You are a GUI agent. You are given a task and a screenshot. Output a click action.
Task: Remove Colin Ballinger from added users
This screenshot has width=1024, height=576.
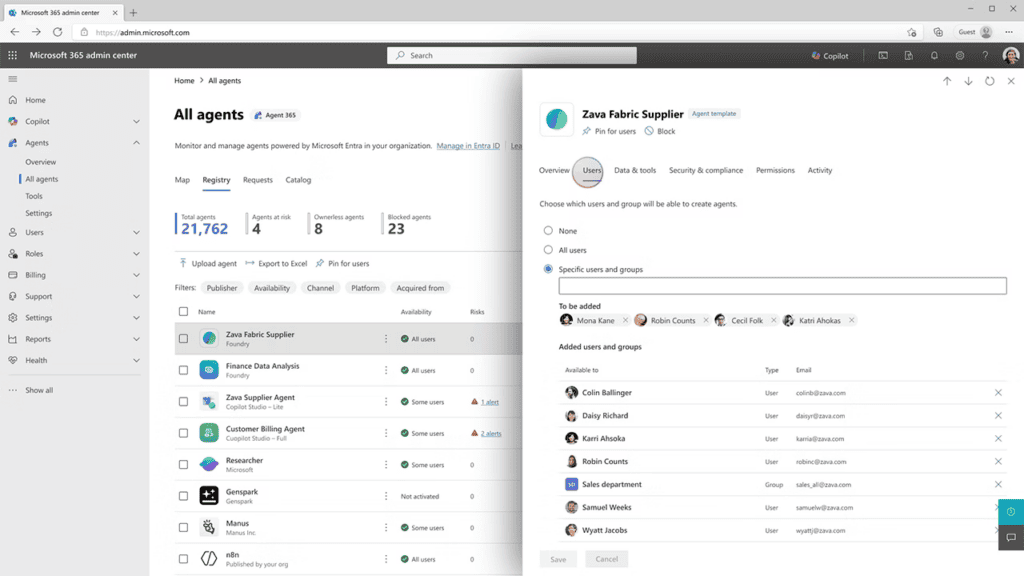click(x=998, y=392)
